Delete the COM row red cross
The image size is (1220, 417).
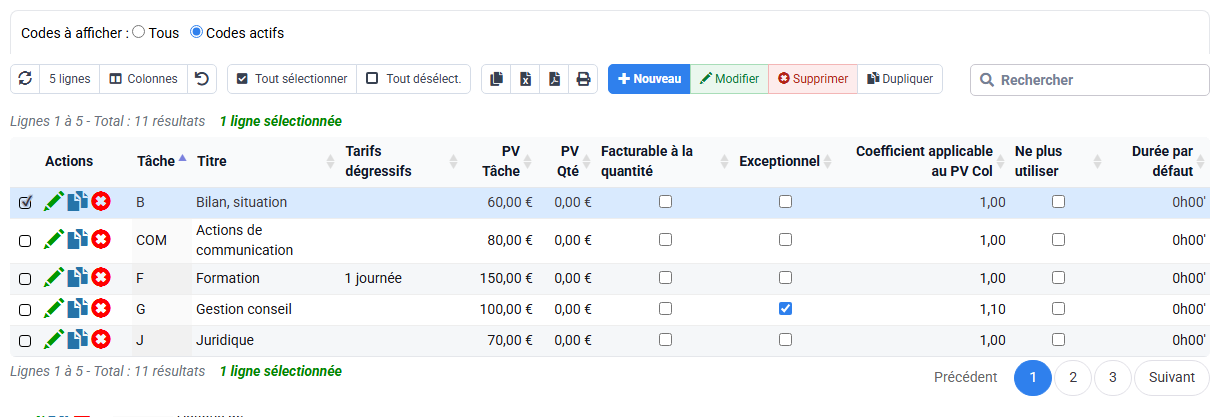tap(101, 240)
